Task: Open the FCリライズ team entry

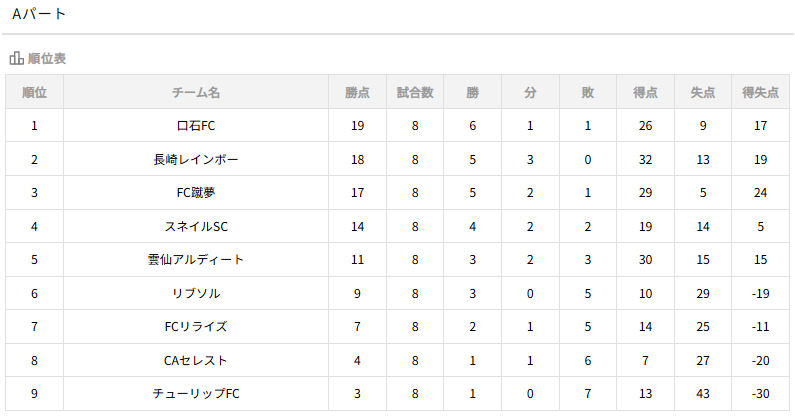Action: (x=196, y=327)
